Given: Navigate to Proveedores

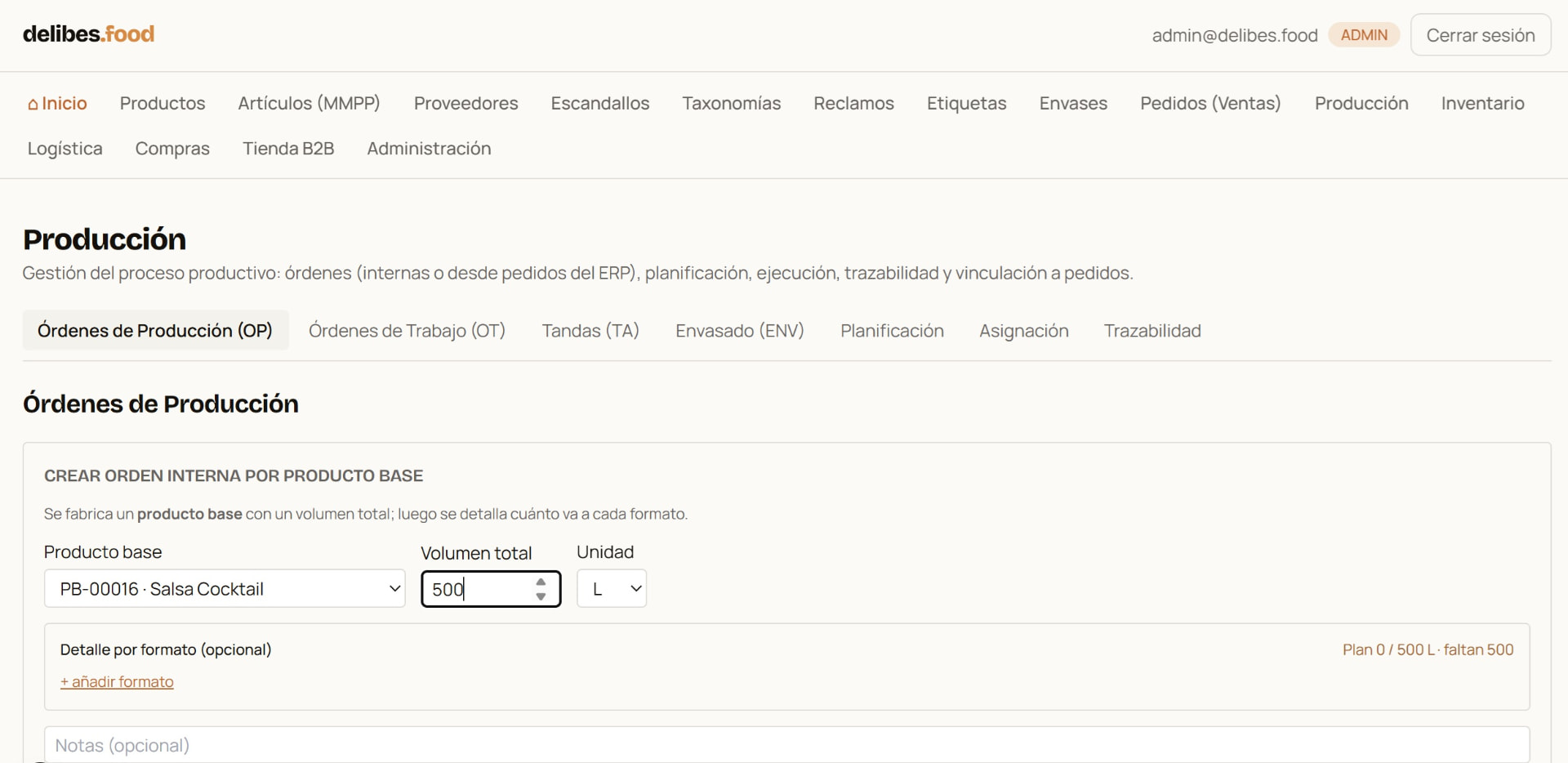Looking at the screenshot, I should 465,103.
